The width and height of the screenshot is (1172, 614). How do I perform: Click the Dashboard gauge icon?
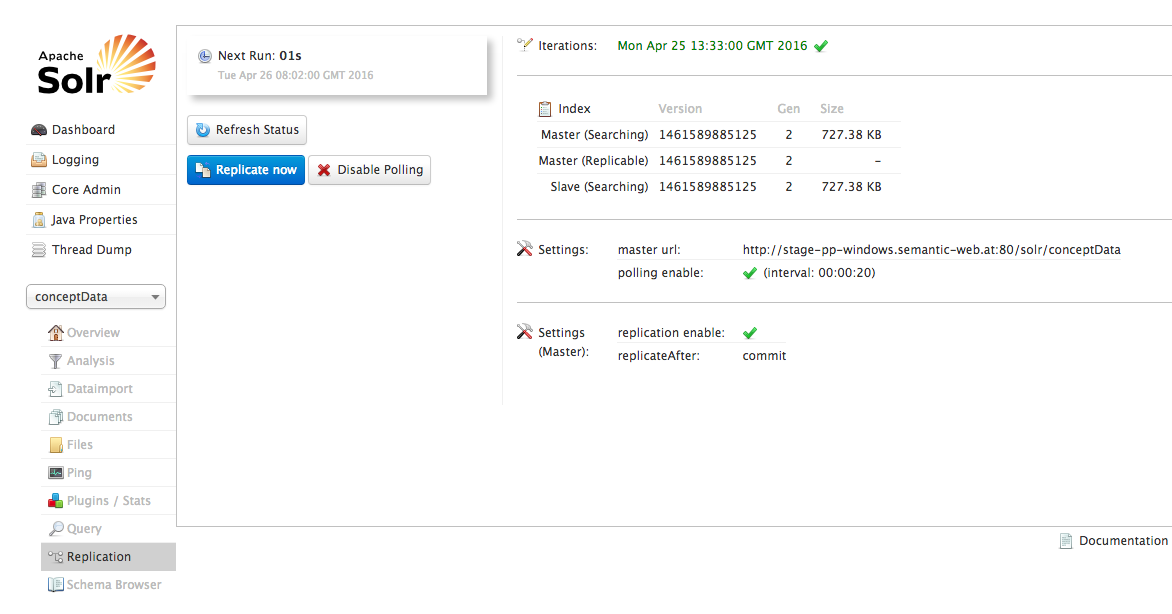39,130
